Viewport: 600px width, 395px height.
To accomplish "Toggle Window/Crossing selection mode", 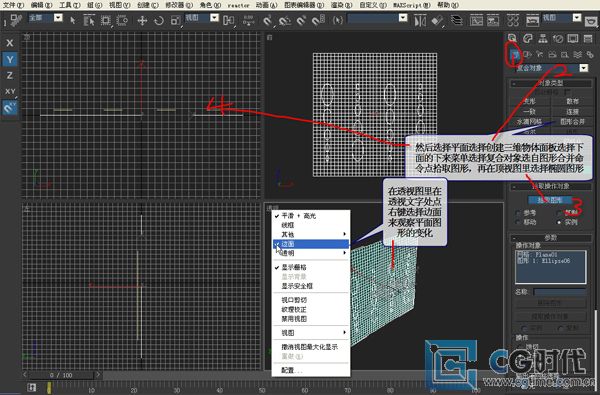I will pyautogui.click(x=122, y=20).
